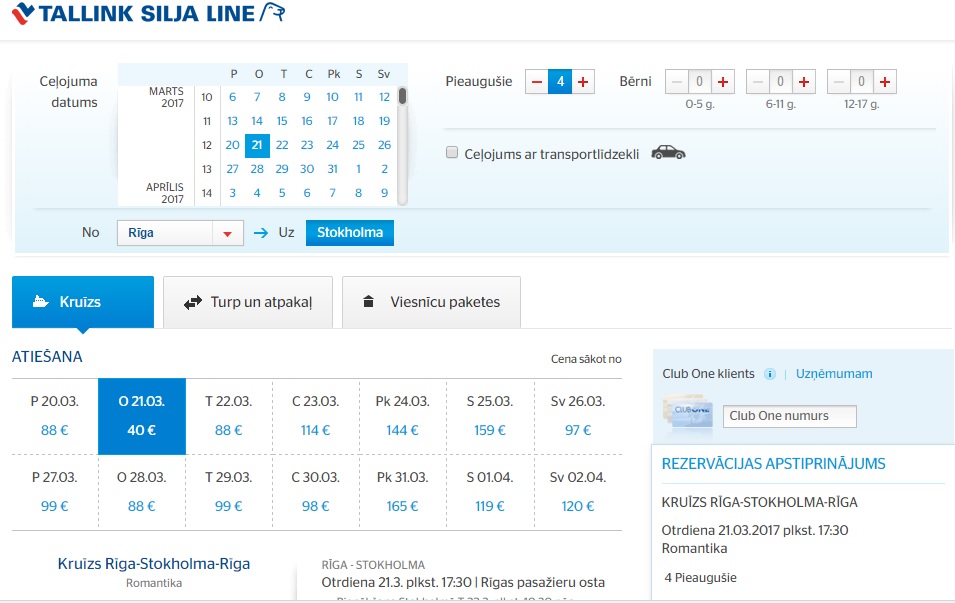Viewport: 955px width, 603px height.
Task: Choose departure O 28.03. for 88 €
Action: [x=142, y=492]
